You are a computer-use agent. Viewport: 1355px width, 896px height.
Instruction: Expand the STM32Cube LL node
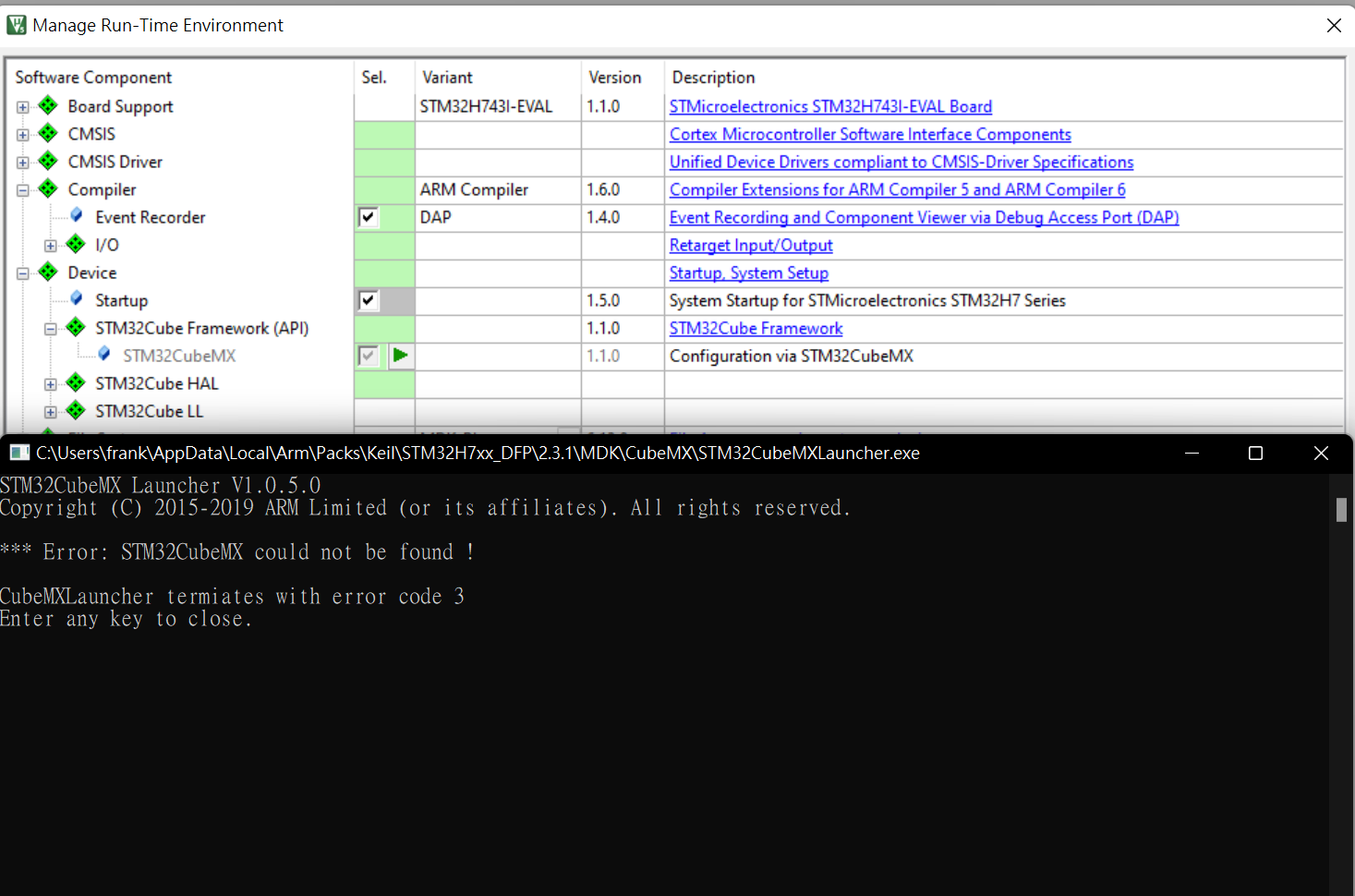click(x=50, y=412)
